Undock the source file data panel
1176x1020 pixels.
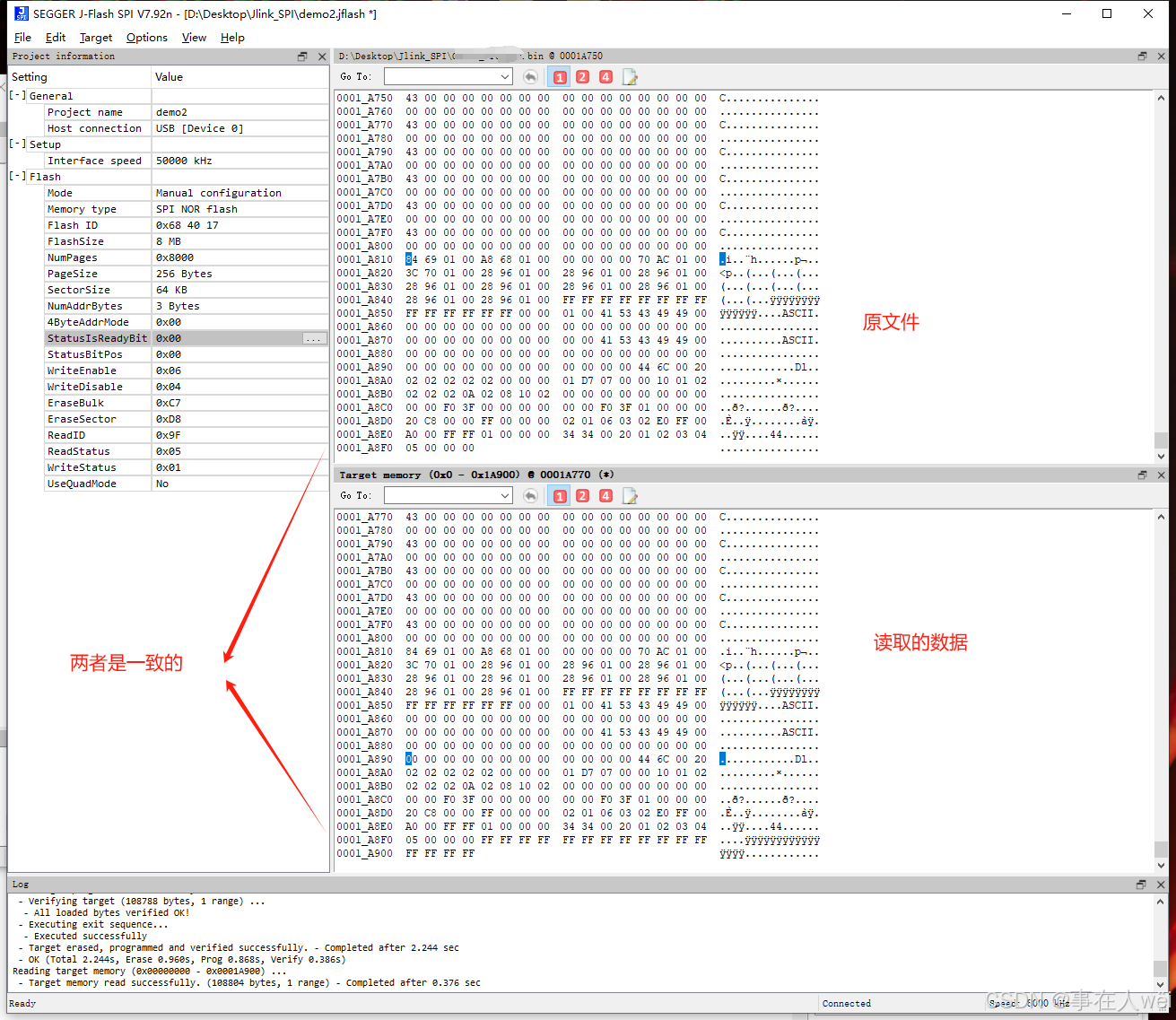[x=1142, y=56]
